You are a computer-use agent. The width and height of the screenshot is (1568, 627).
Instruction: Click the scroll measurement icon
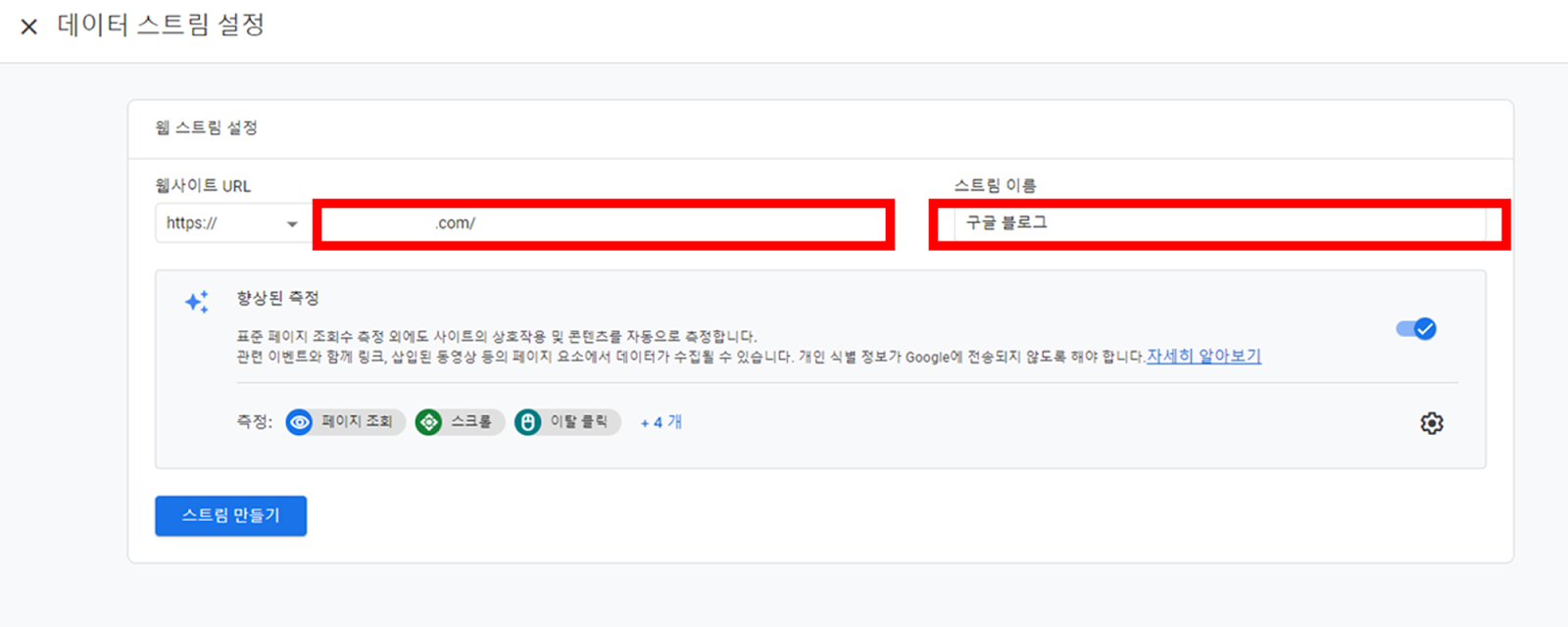coord(428,422)
